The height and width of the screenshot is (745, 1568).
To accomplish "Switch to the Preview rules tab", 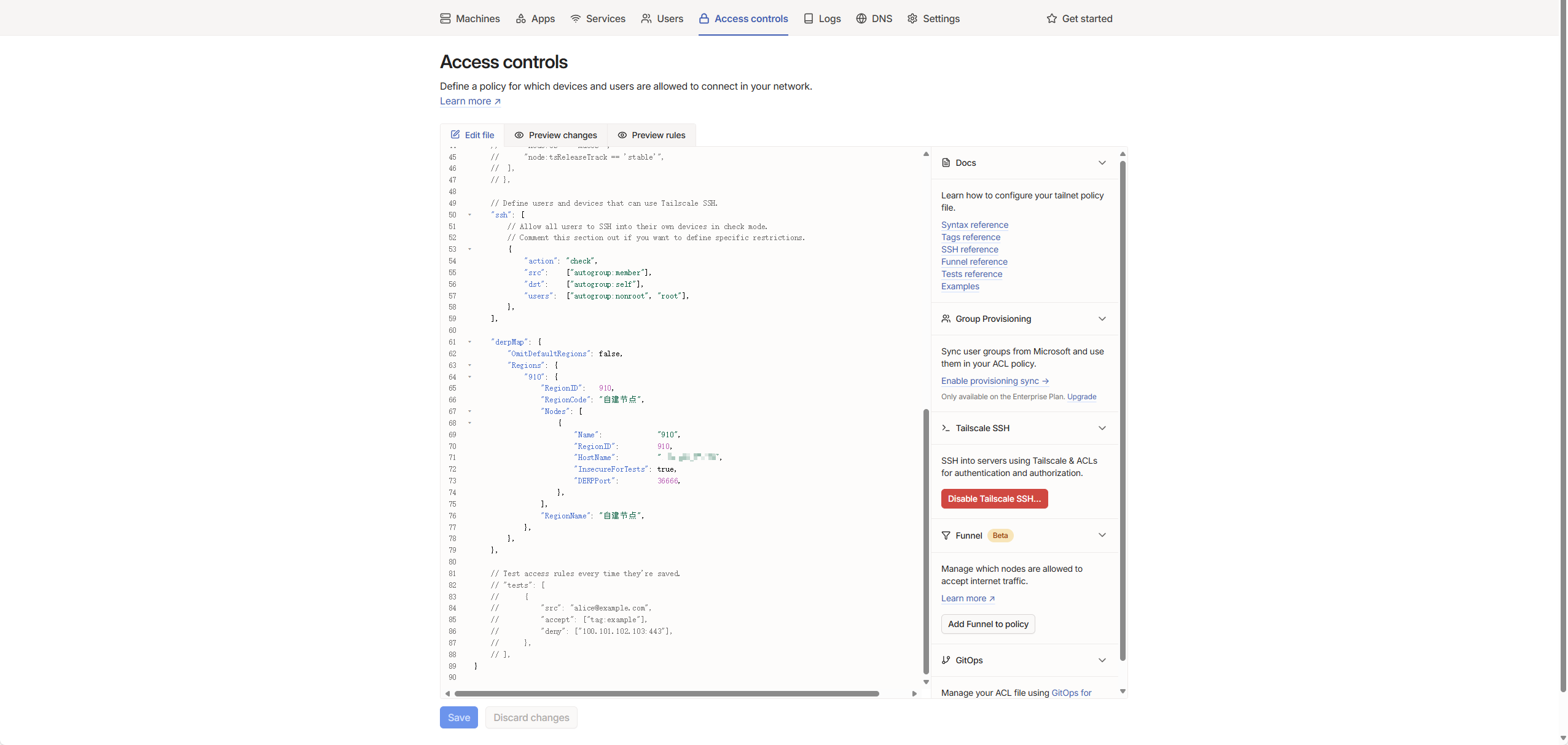I will (652, 135).
